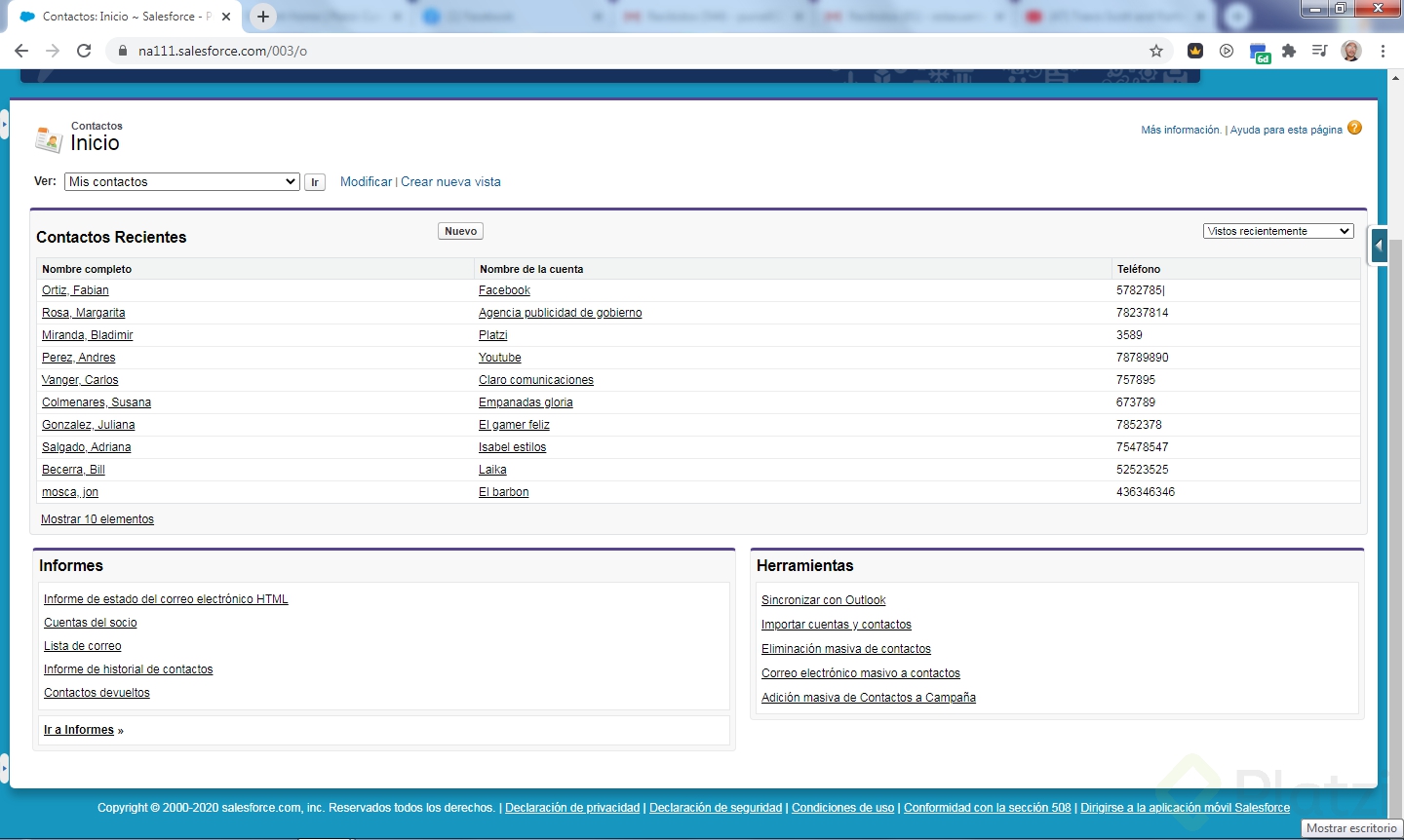The image size is (1404, 840).
Task: Open contact mosca, jon
Action: pyautogui.click(x=70, y=492)
